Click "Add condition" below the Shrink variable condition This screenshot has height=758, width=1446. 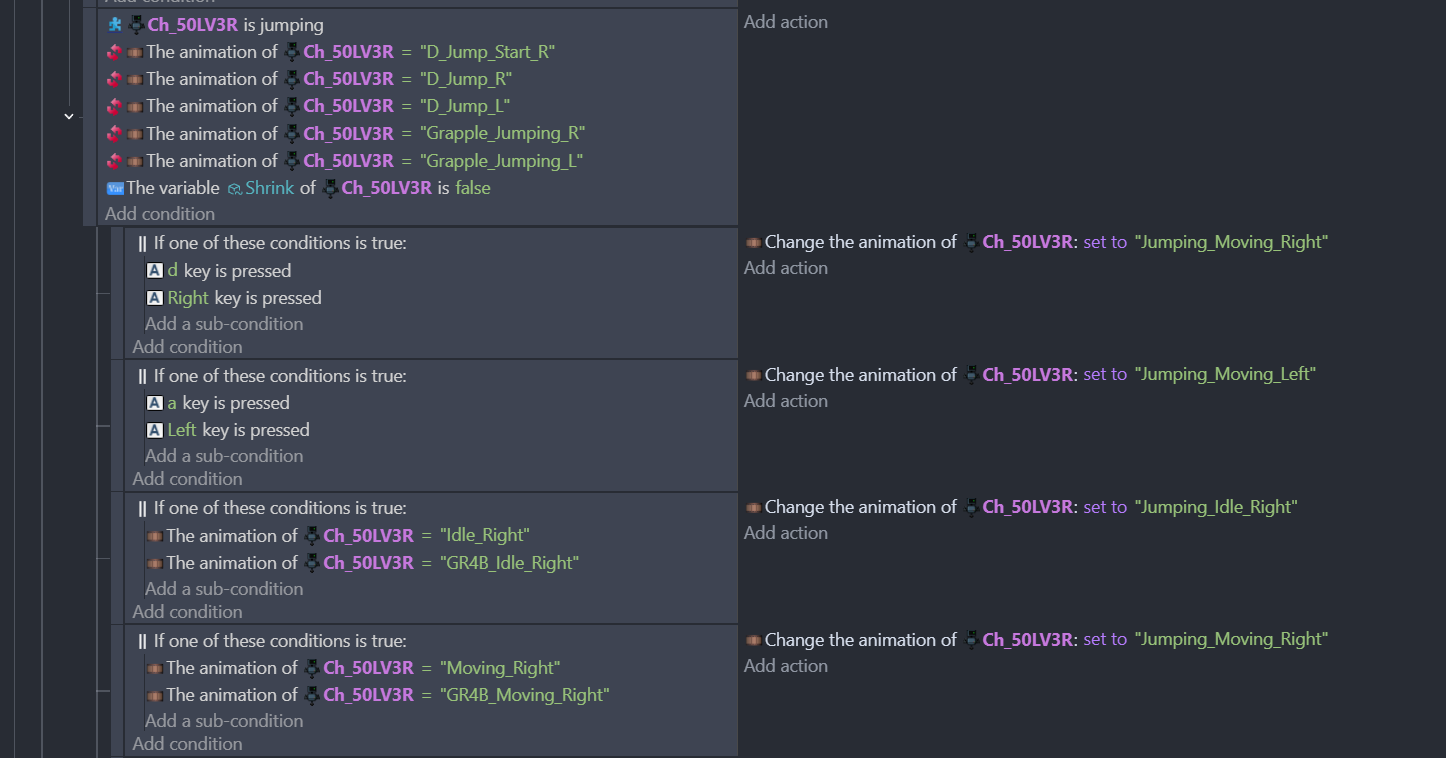(x=160, y=214)
